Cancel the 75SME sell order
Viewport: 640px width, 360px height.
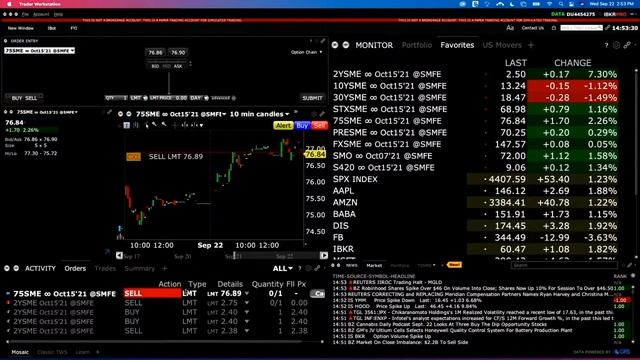317,293
